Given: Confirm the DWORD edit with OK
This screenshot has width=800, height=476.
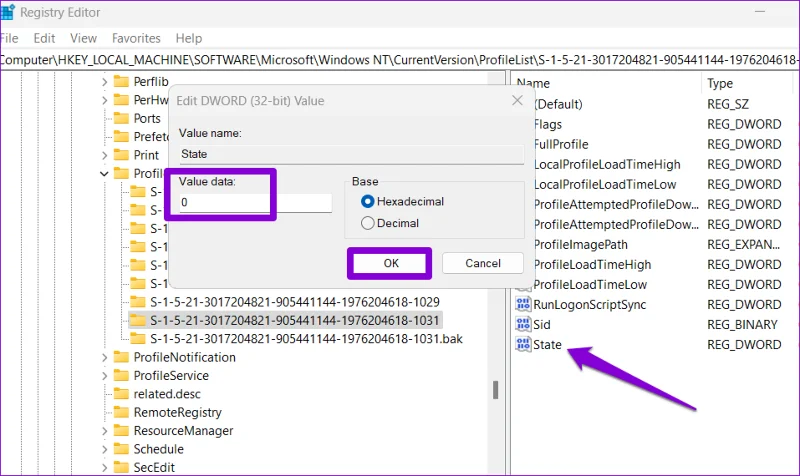Looking at the screenshot, I should click(x=391, y=263).
